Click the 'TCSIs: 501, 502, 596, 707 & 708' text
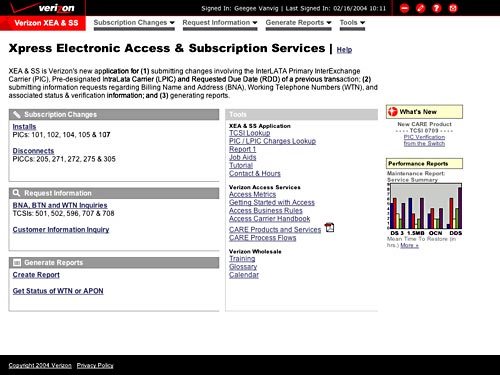 coord(63,213)
